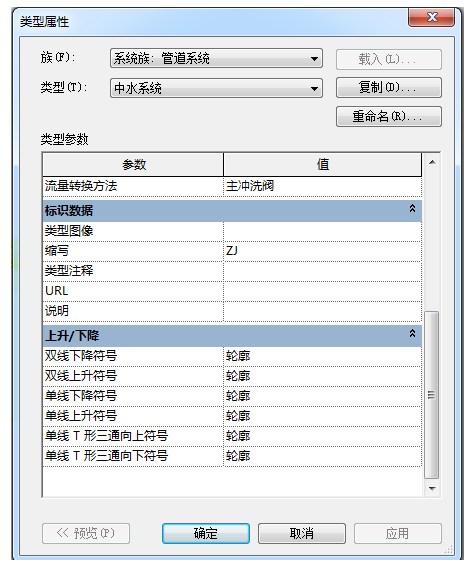Click the URL value cell
The image size is (475, 564).
[322, 291]
